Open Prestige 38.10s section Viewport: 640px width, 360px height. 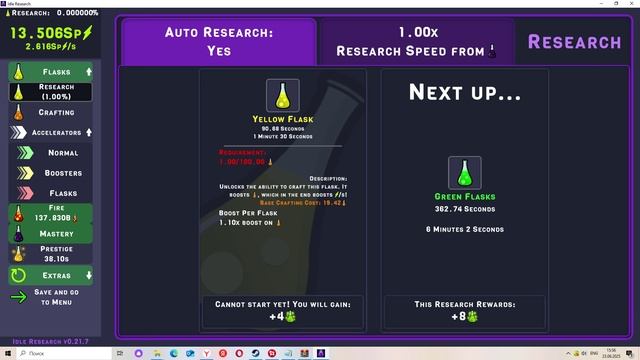pyautogui.click(x=51, y=254)
